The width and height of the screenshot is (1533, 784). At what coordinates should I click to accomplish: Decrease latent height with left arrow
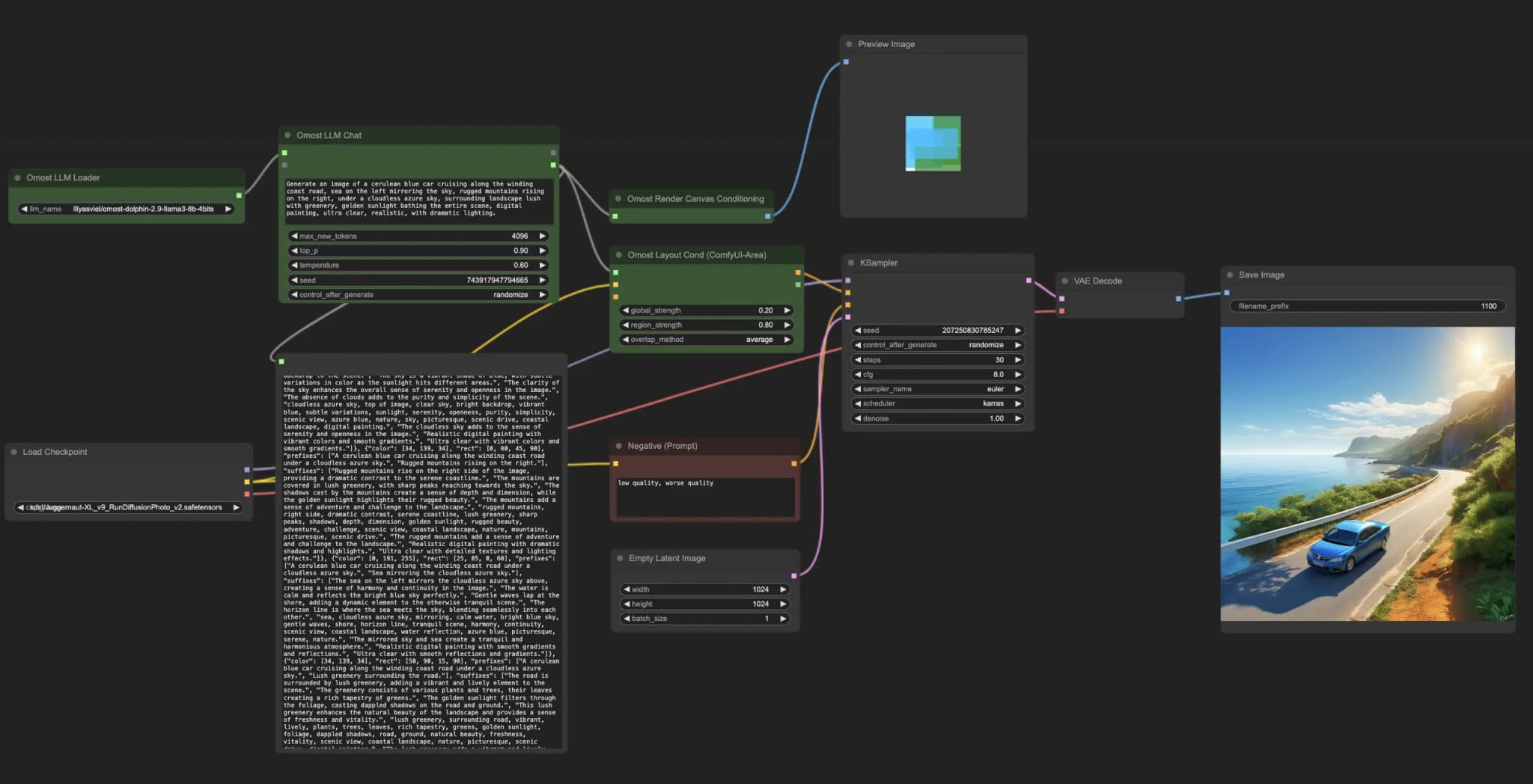click(627, 604)
